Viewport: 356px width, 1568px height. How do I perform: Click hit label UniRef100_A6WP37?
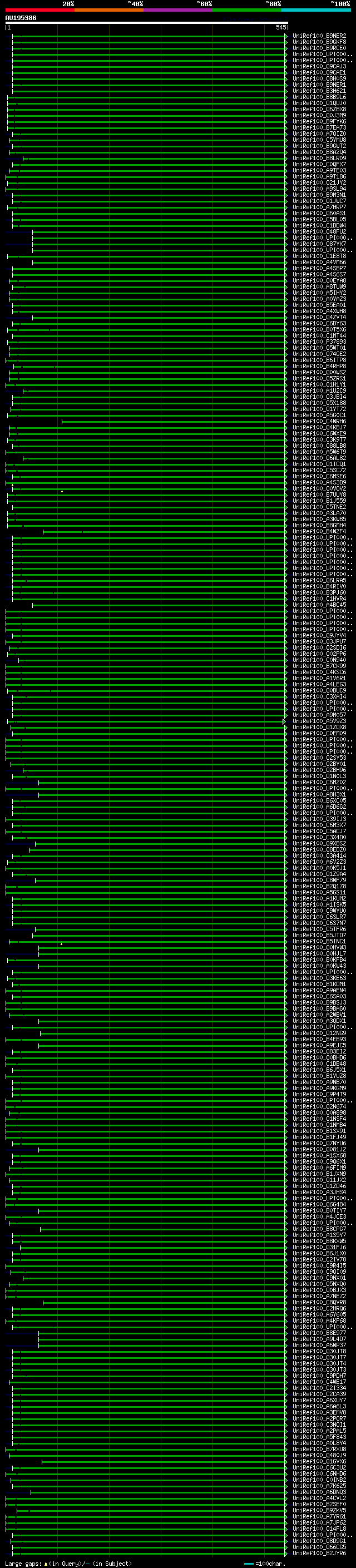click(x=319, y=1345)
